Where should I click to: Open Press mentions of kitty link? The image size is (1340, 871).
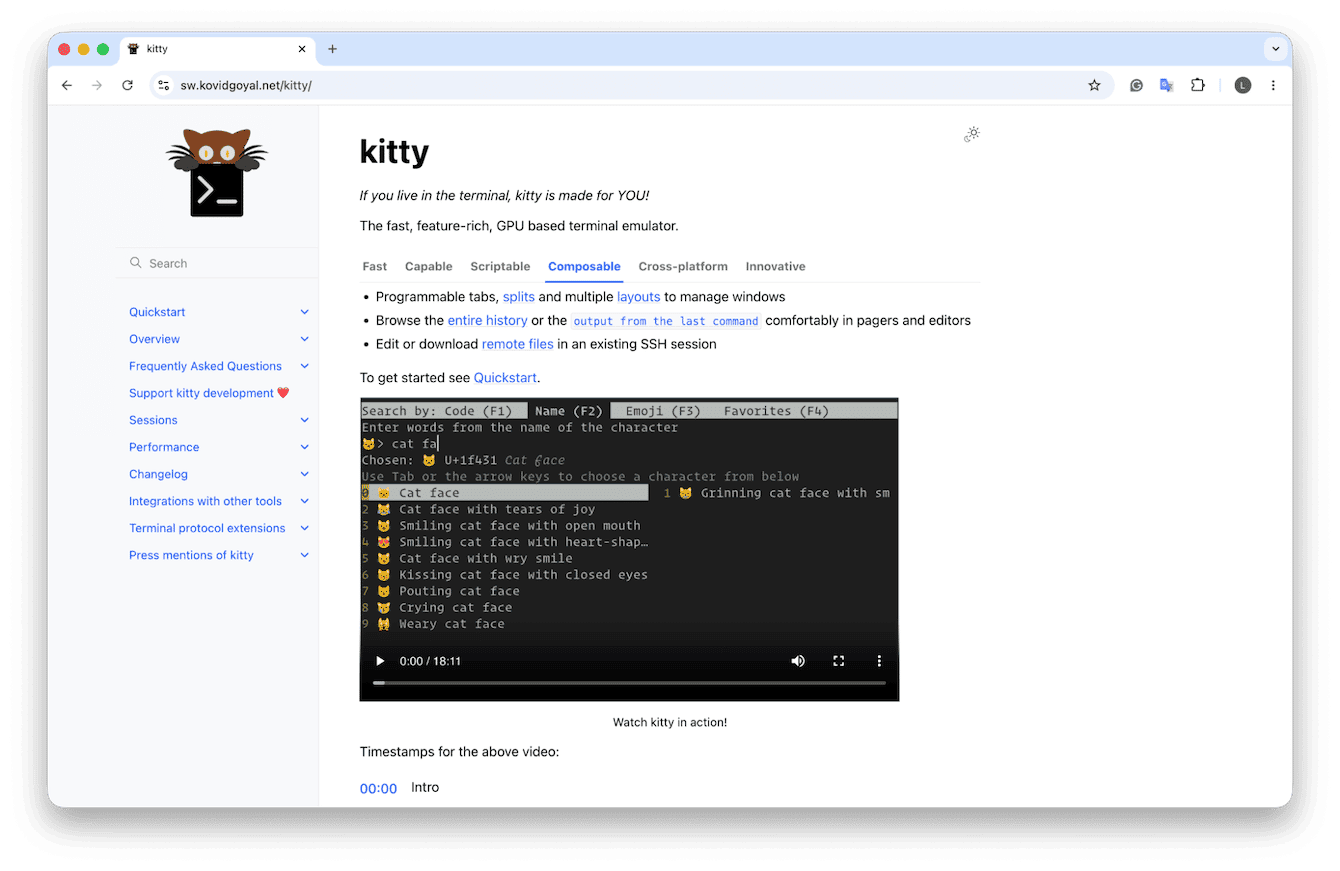click(191, 555)
